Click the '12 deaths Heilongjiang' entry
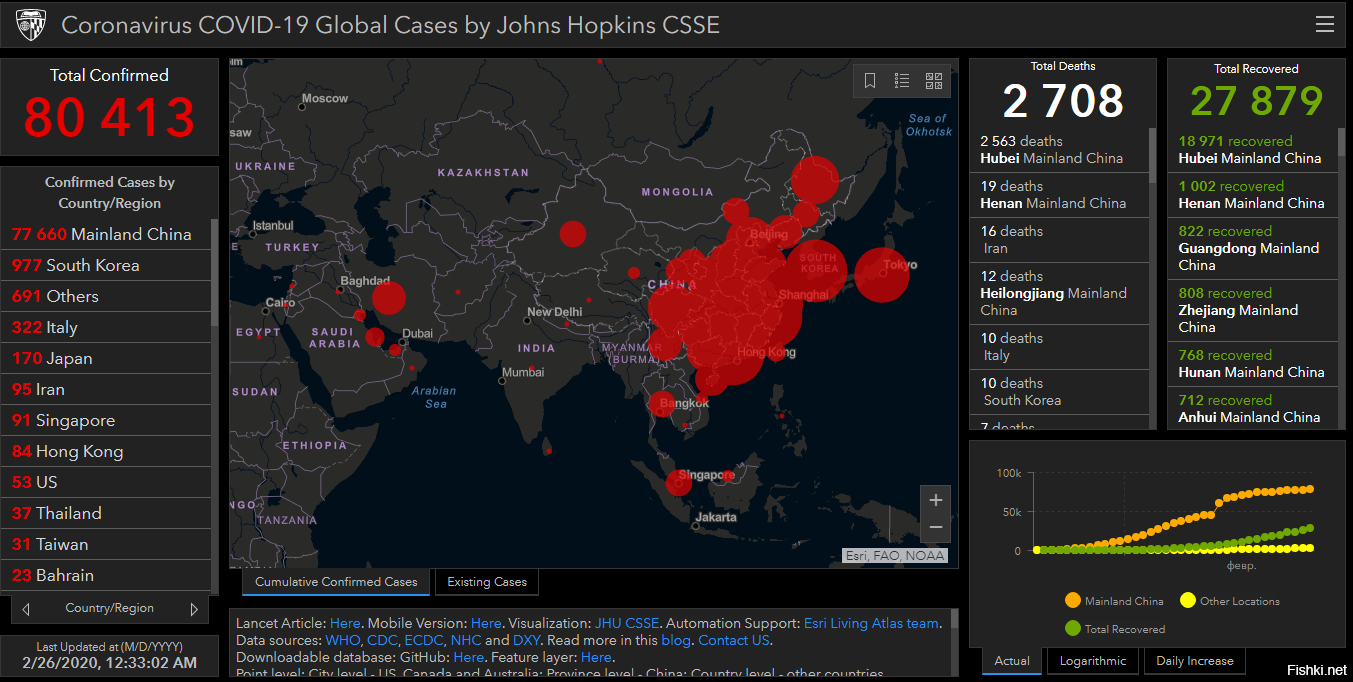Viewport: 1353px width, 682px height. coord(1059,293)
